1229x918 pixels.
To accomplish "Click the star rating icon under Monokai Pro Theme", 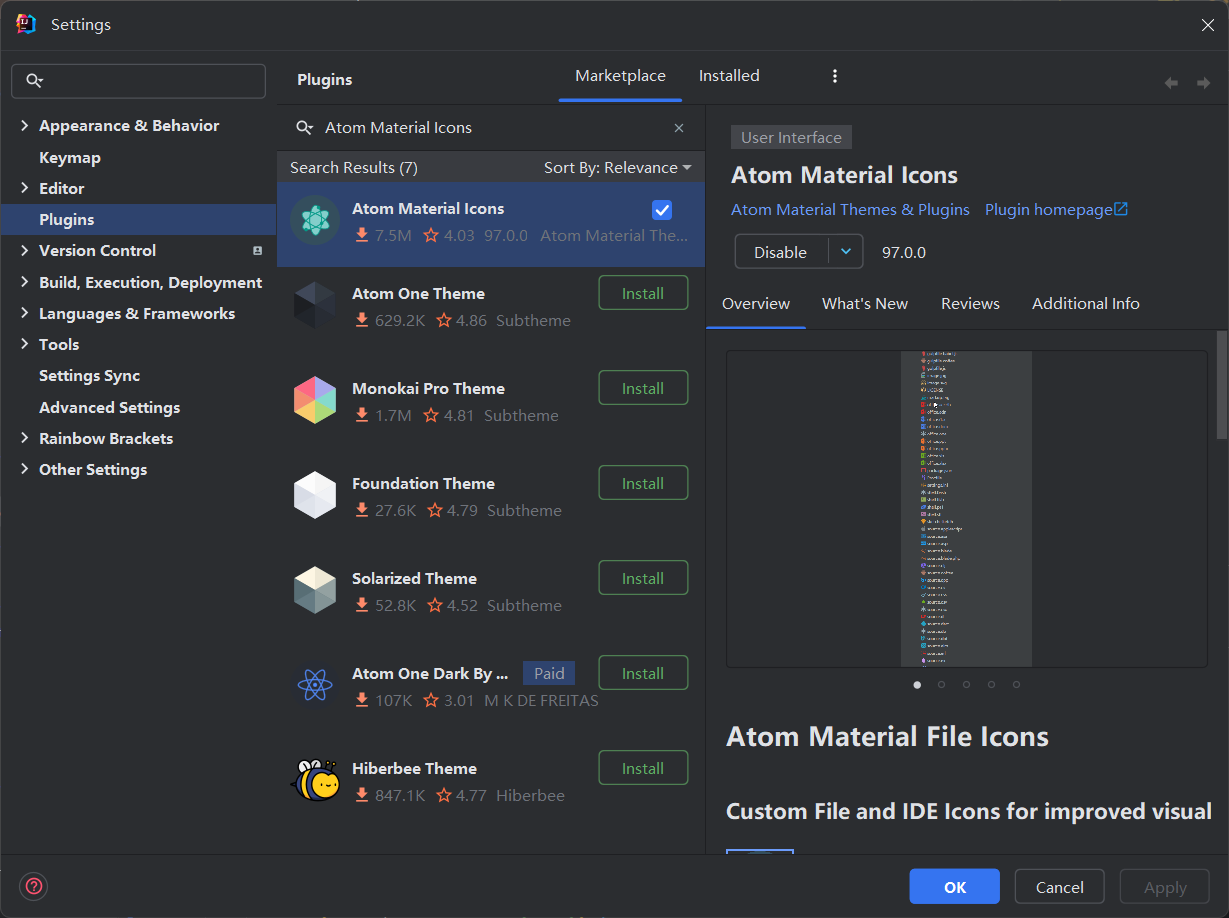I will tap(431, 415).
